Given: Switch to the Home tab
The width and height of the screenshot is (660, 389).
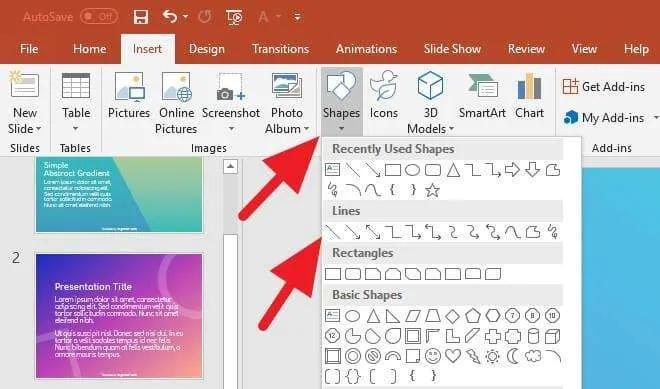Looking at the screenshot, I should pos(89,49).
